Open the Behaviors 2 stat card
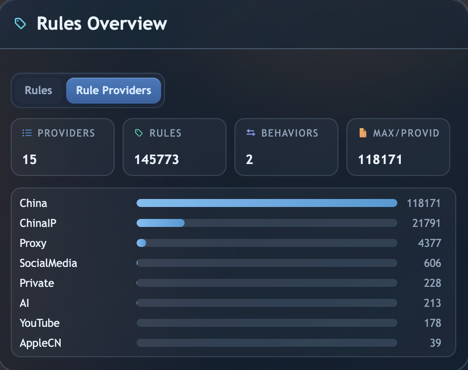 (x=286, y=147)
